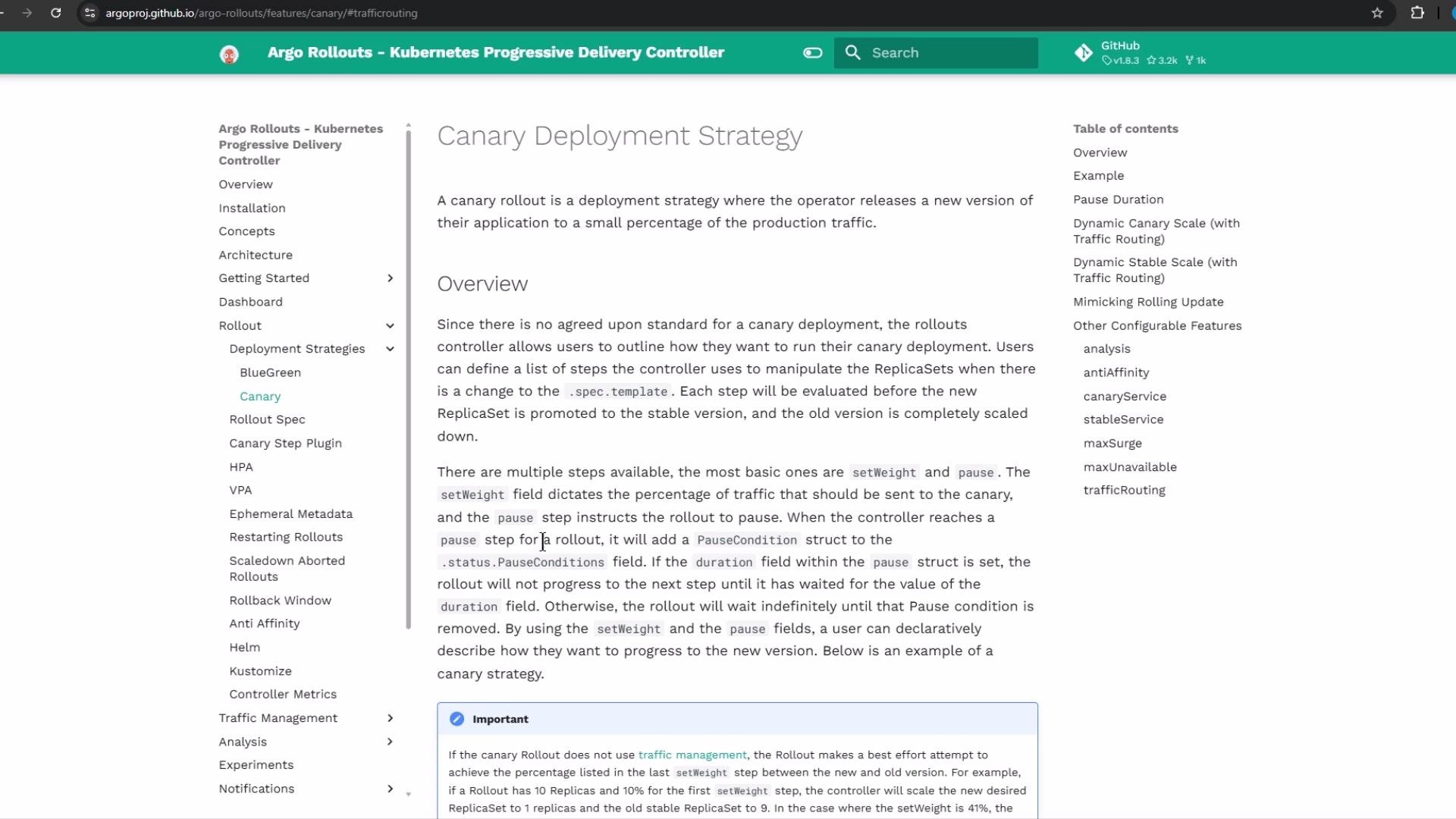1456x819 pixels.
Task: Expand the Getting Started section chevron
Action: (391, 278)
